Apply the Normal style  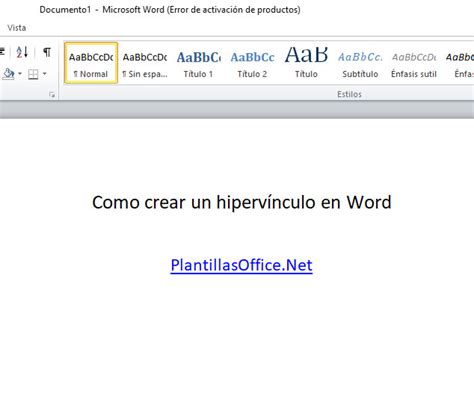91,63
